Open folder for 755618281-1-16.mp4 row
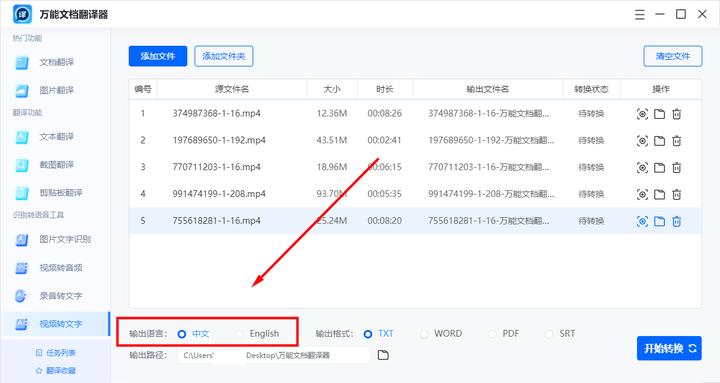This screenshot has height=383, width=720. click(x=659, y=221)
